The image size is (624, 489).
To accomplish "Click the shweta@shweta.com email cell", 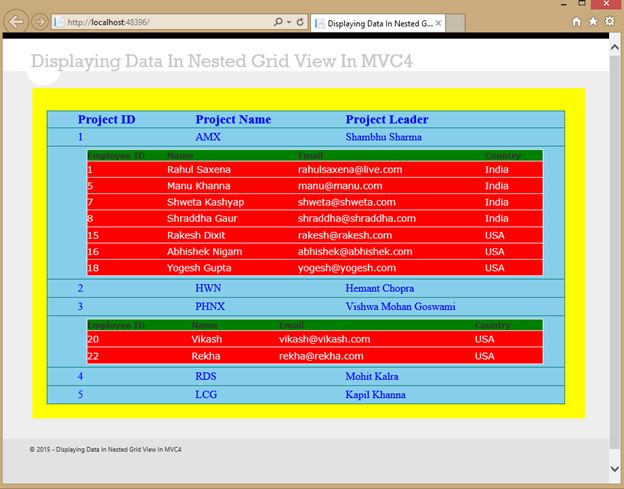I will pos(347,202).
